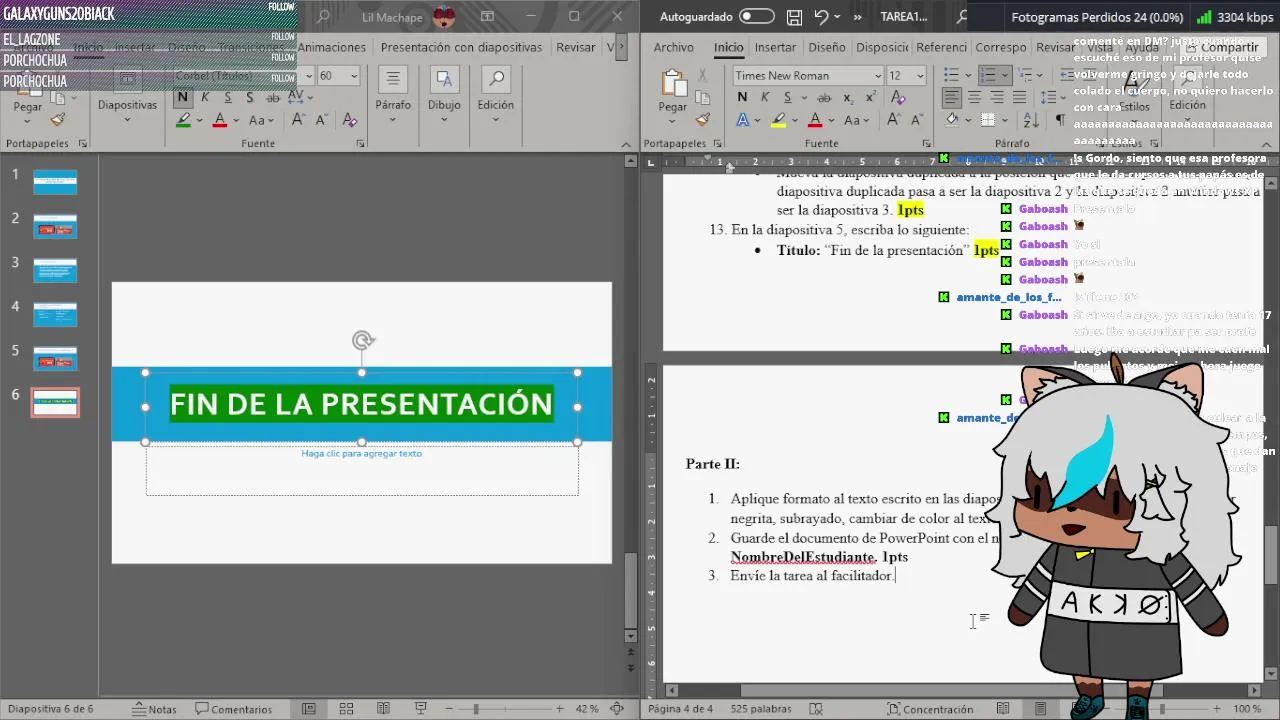Open borders button in Word

click(990, 120)
